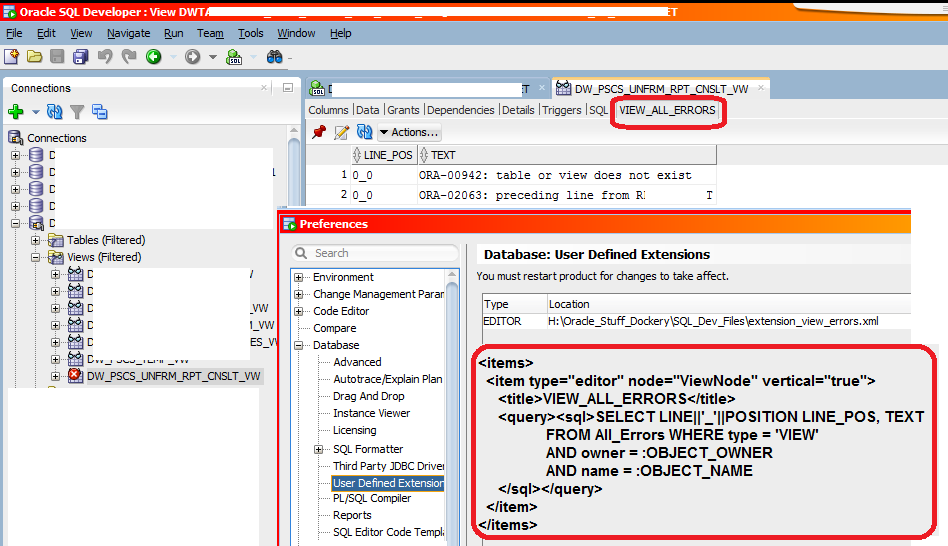Collapse Database in Preferences tree
Image resolution: width=948 pixels, height=546 pixels.
[299, 345]
